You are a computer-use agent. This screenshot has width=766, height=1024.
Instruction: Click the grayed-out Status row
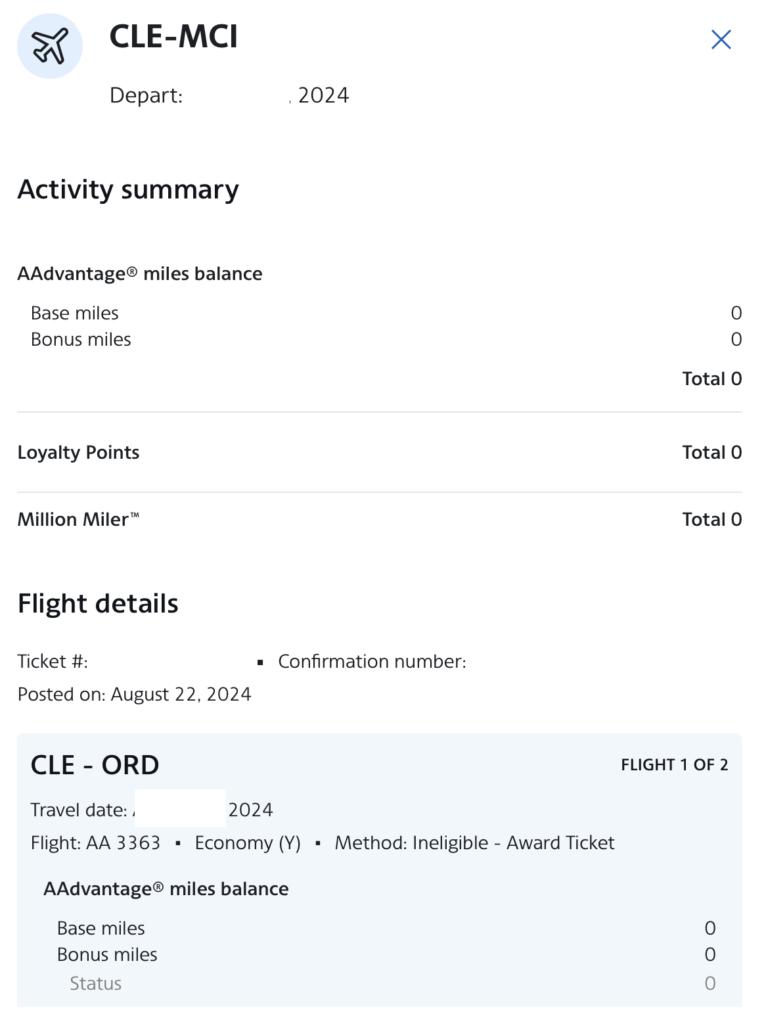click(96, 983)
